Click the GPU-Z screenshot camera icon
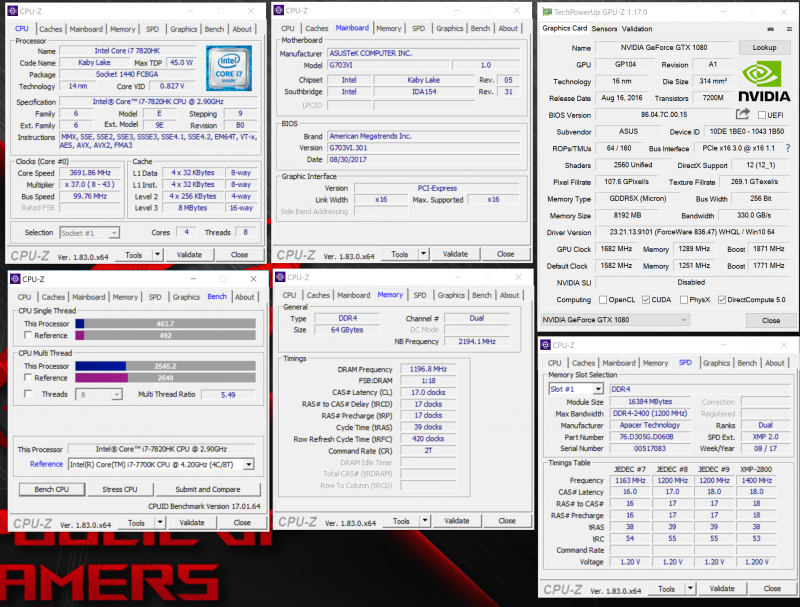Image resolution: width=800 pixels, height=607 pixels. pos(770,29)
